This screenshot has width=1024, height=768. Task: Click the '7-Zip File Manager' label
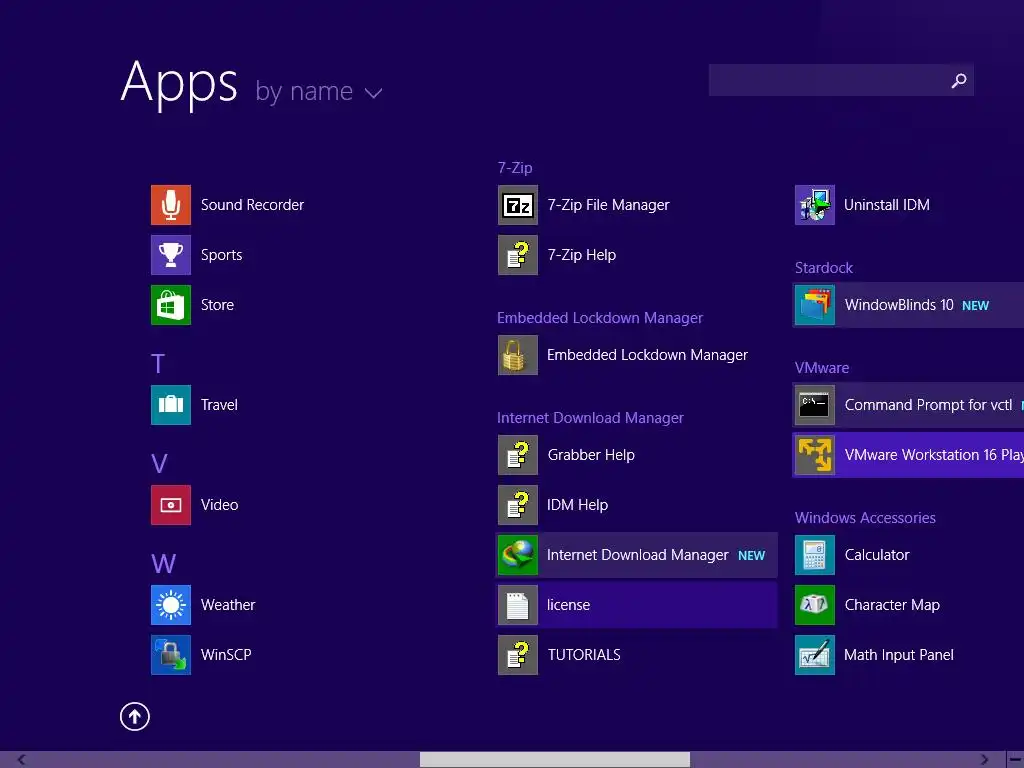coord(608,204)
